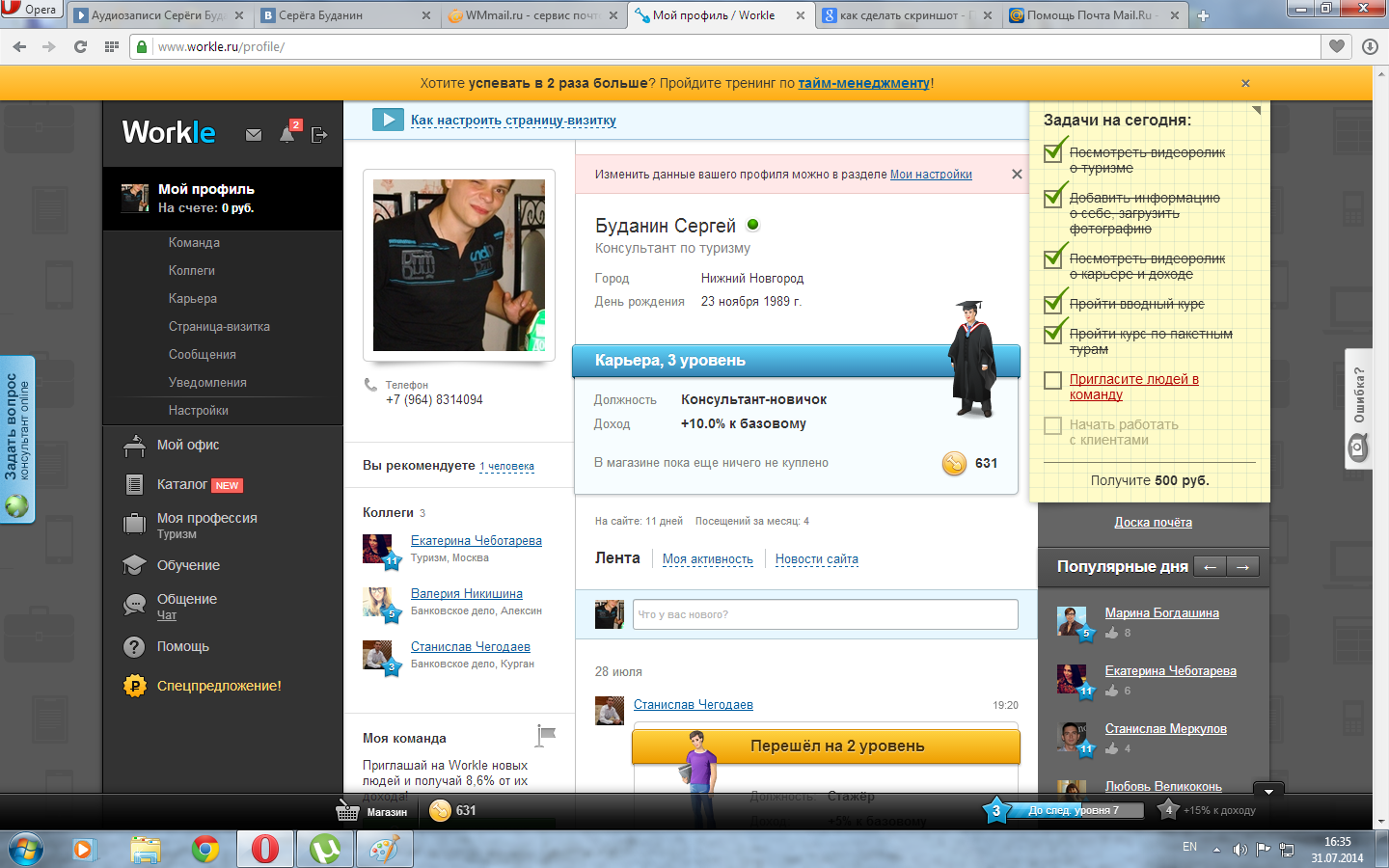Close the pink profile settings notice

click(x=1017, y=175)
